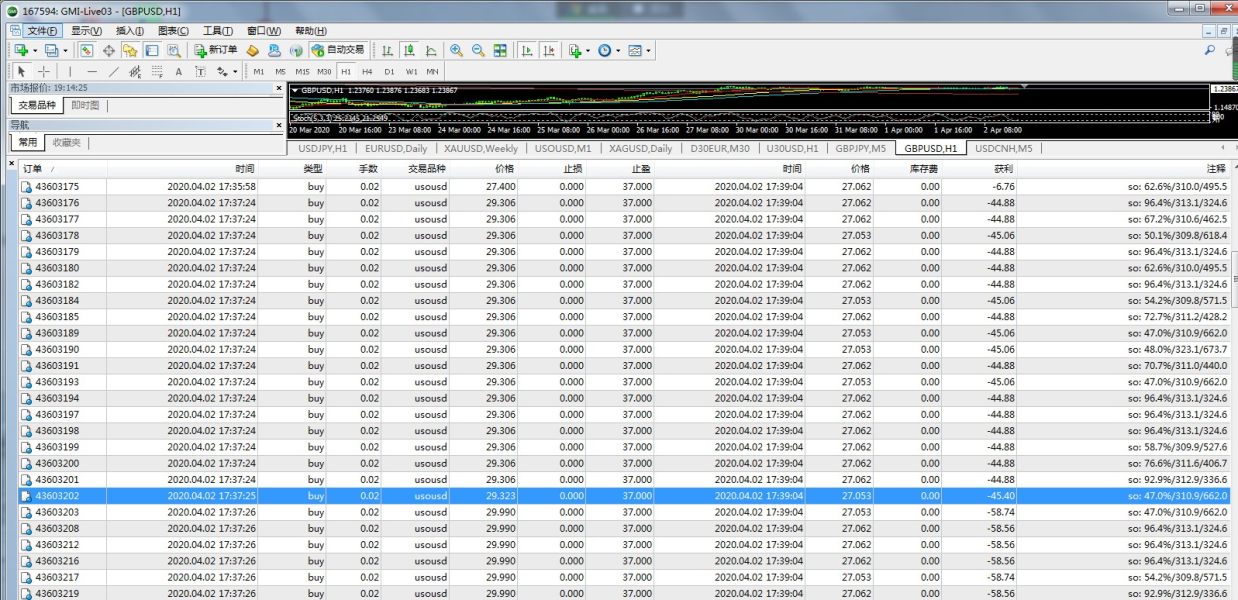Open the new chart dropdown arrow
1238x600 pixels.
pos(33,50)
